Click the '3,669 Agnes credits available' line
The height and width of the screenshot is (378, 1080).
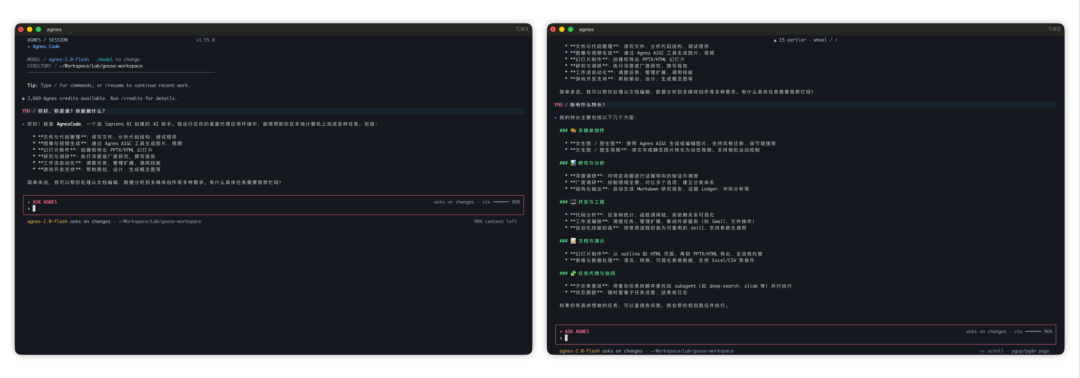(x=99, y=98)
